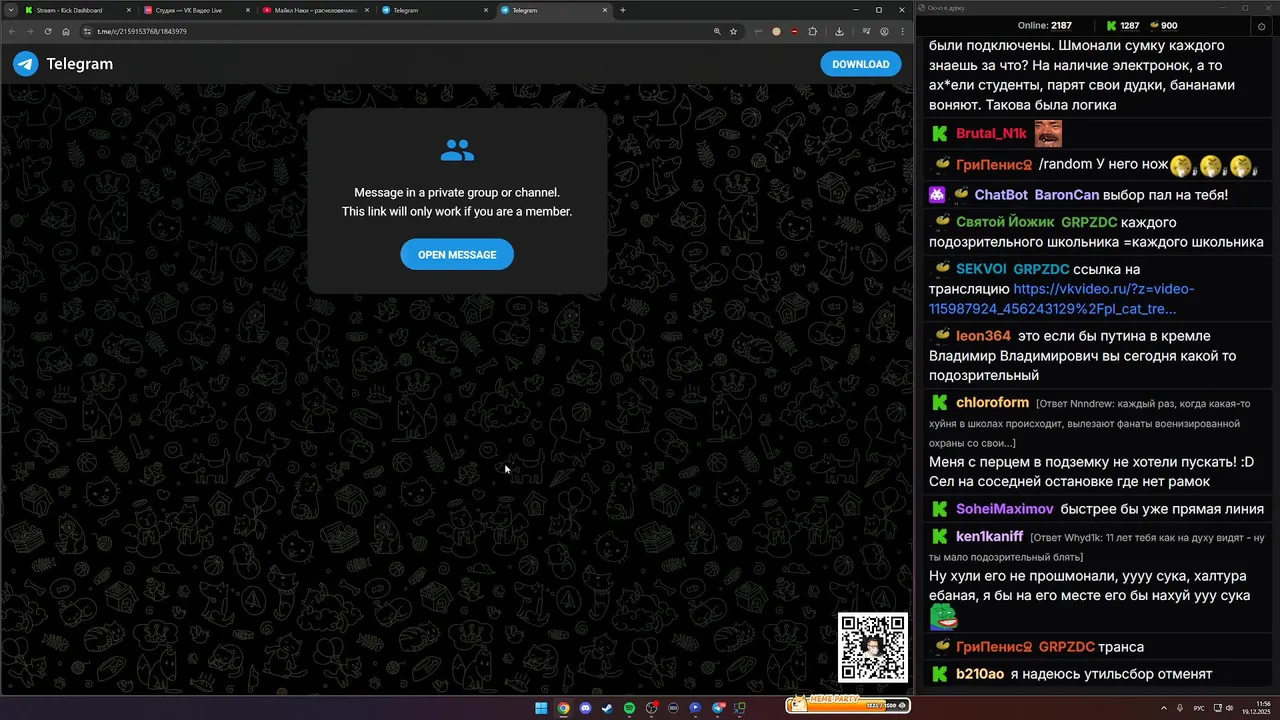Go back in browser history

pyautogui.click(x=12, y=31)
